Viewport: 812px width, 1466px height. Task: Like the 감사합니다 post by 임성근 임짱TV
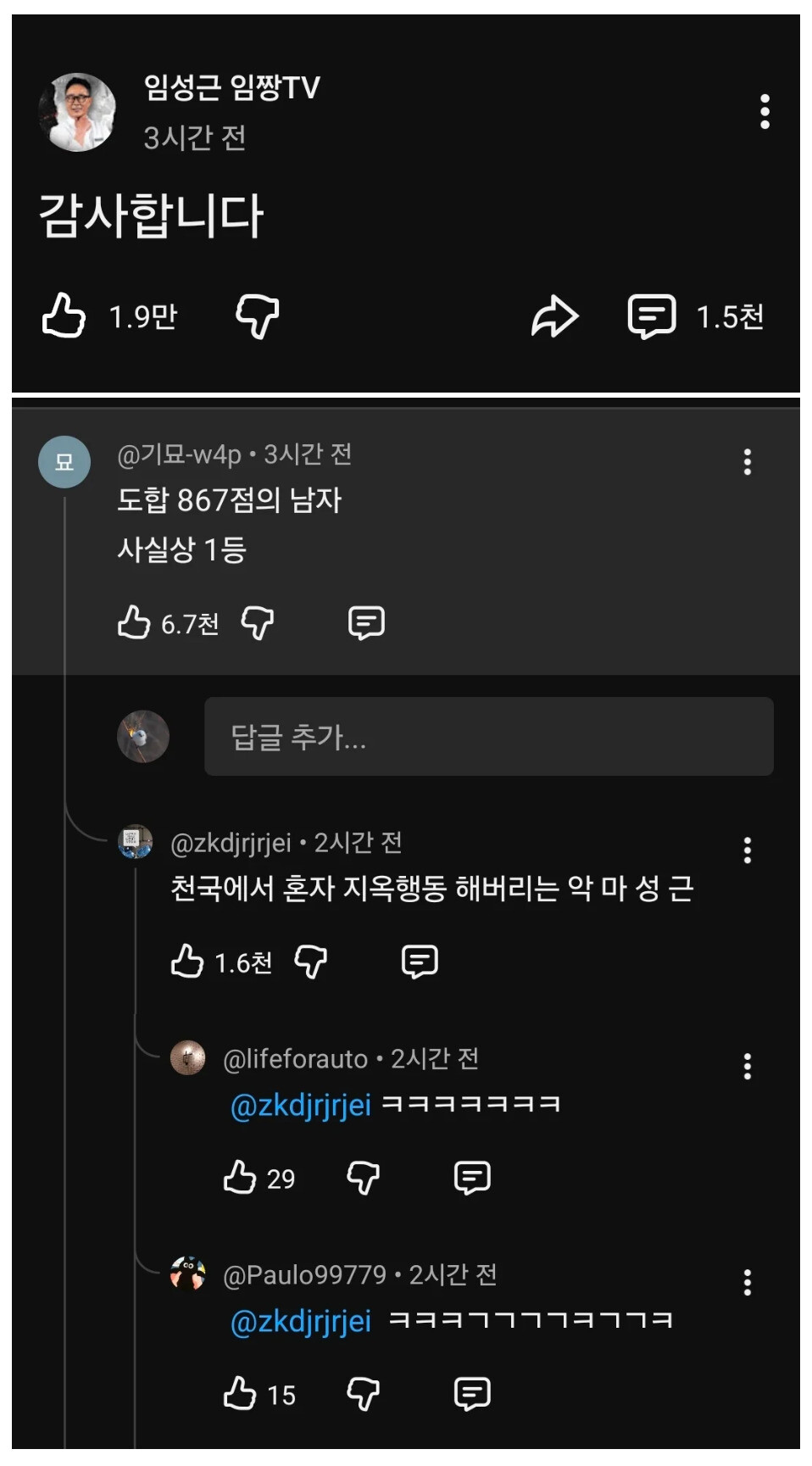tap(64, 315)
